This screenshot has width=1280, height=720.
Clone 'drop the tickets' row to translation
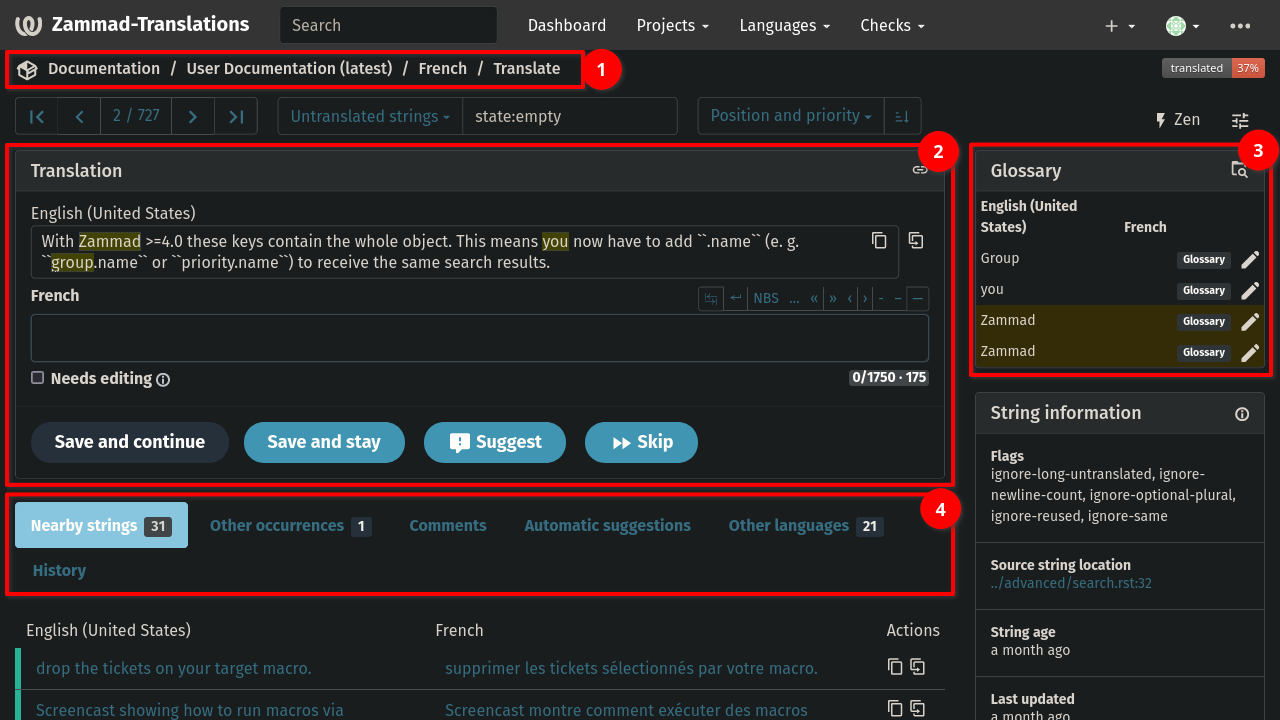[917, 667]
